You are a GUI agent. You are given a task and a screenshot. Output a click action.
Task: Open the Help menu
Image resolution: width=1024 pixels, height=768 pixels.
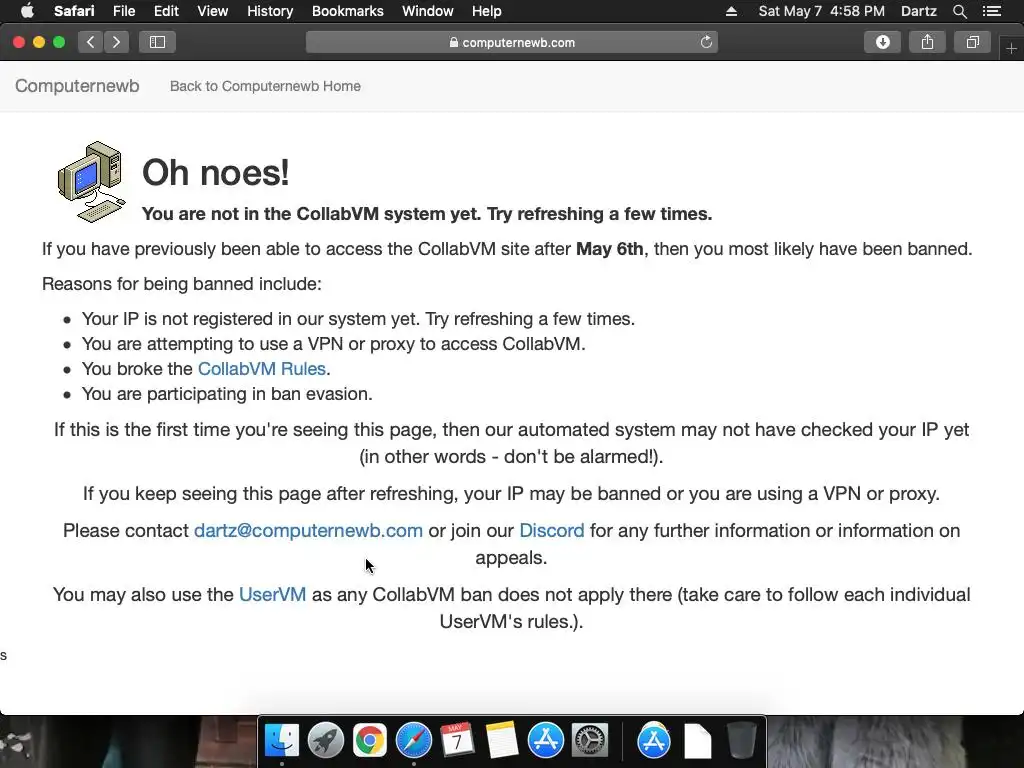(487, 11)
